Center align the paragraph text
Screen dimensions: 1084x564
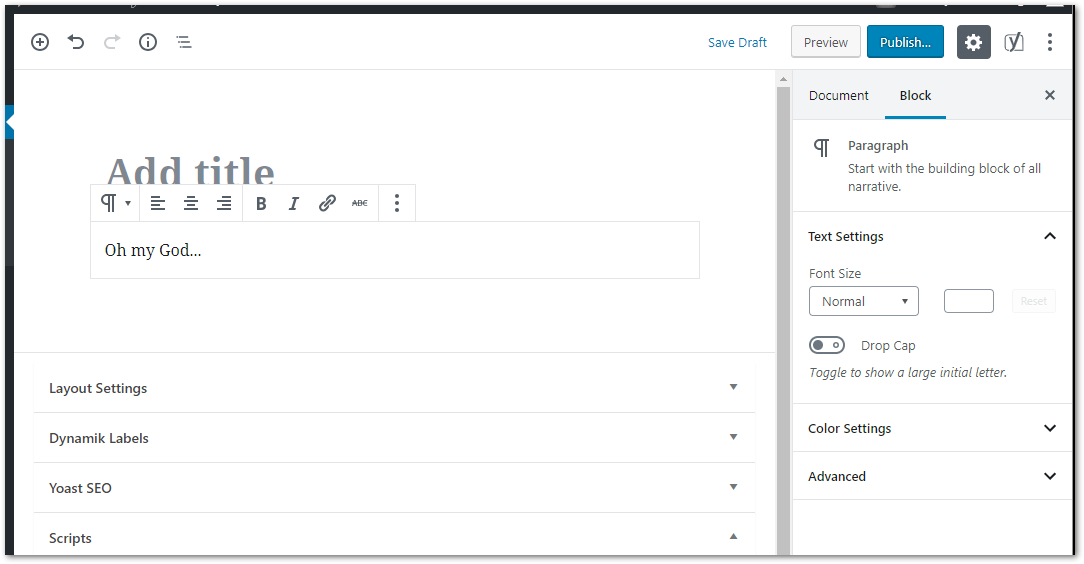pos(191,203)
